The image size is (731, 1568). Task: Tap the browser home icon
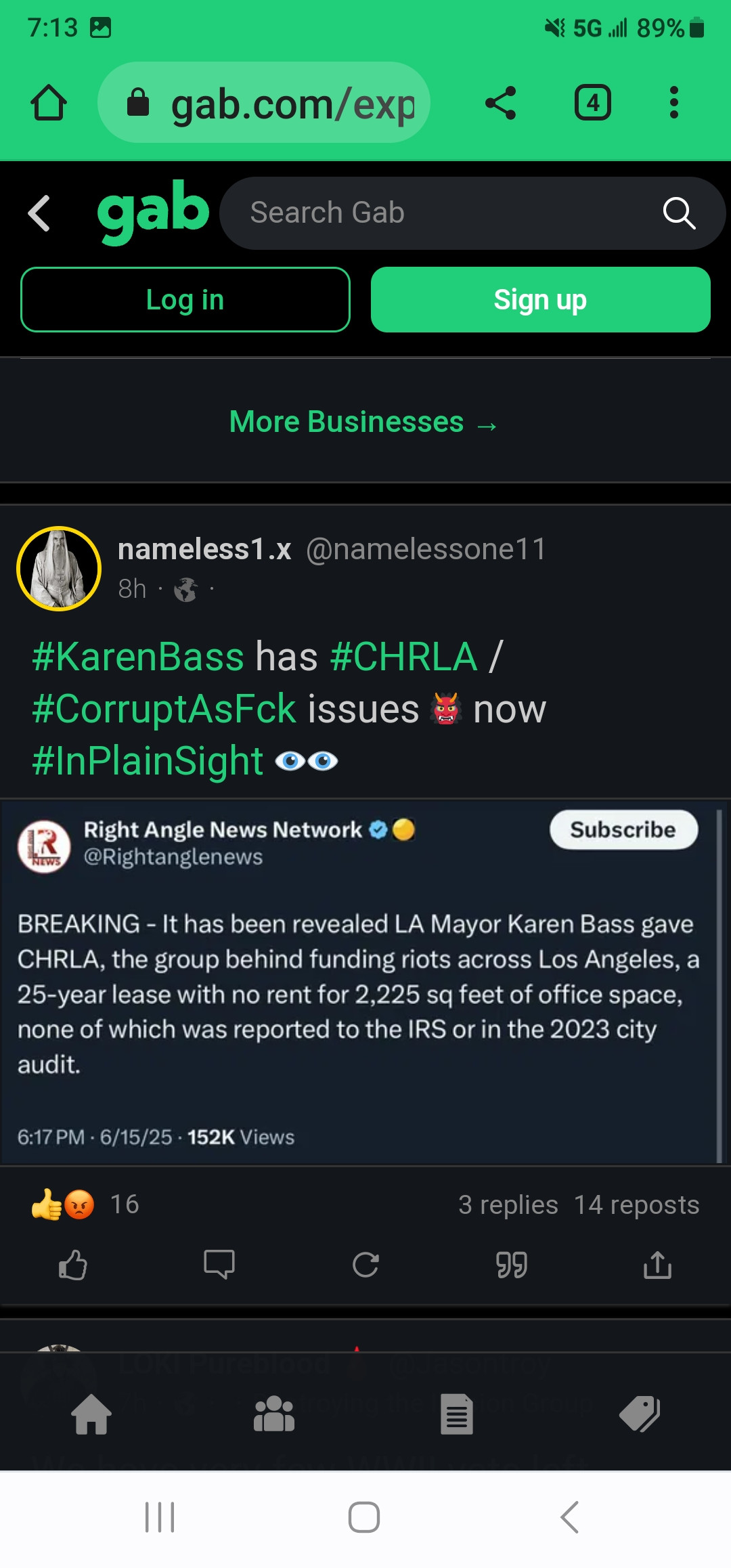49,103
